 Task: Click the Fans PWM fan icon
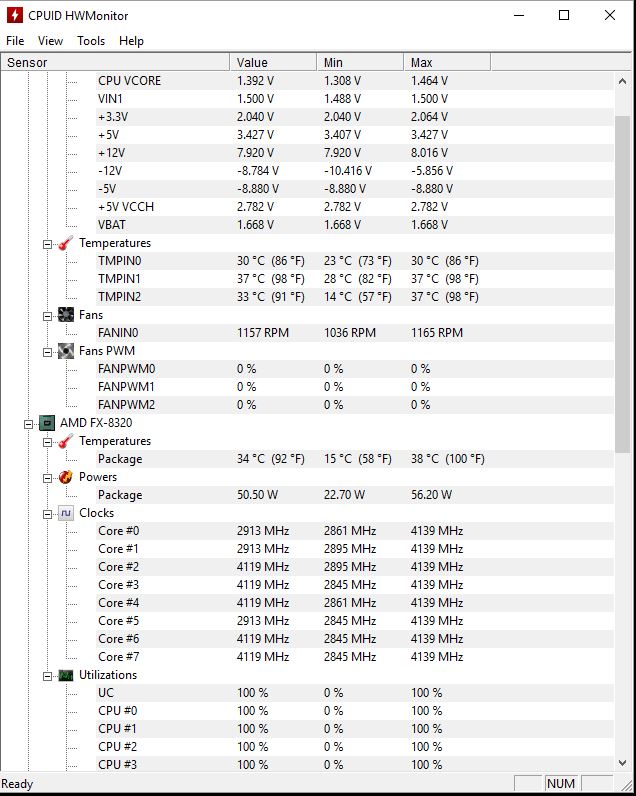point(66,351)
